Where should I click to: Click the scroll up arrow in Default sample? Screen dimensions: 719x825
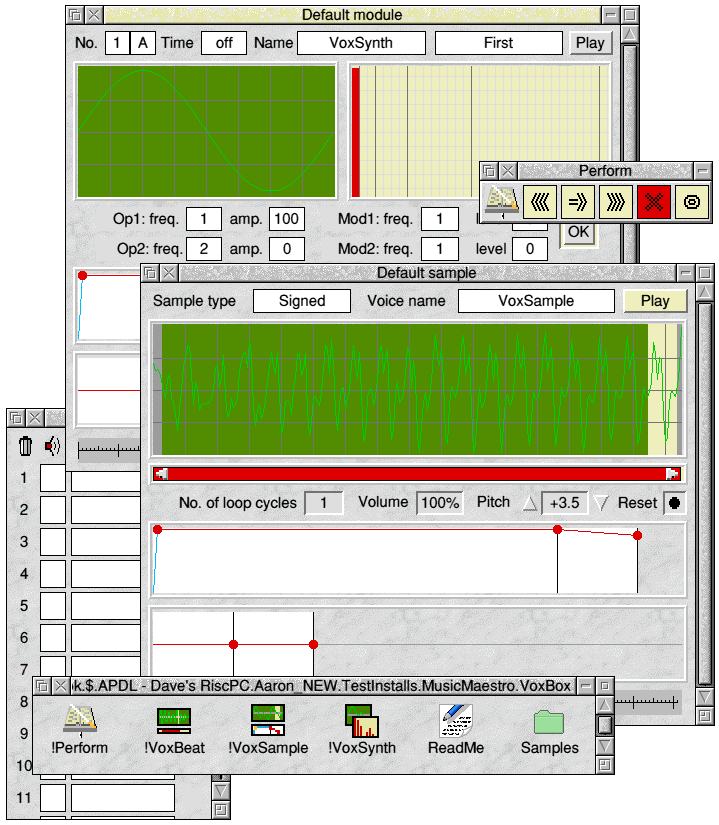click(705, 291)
